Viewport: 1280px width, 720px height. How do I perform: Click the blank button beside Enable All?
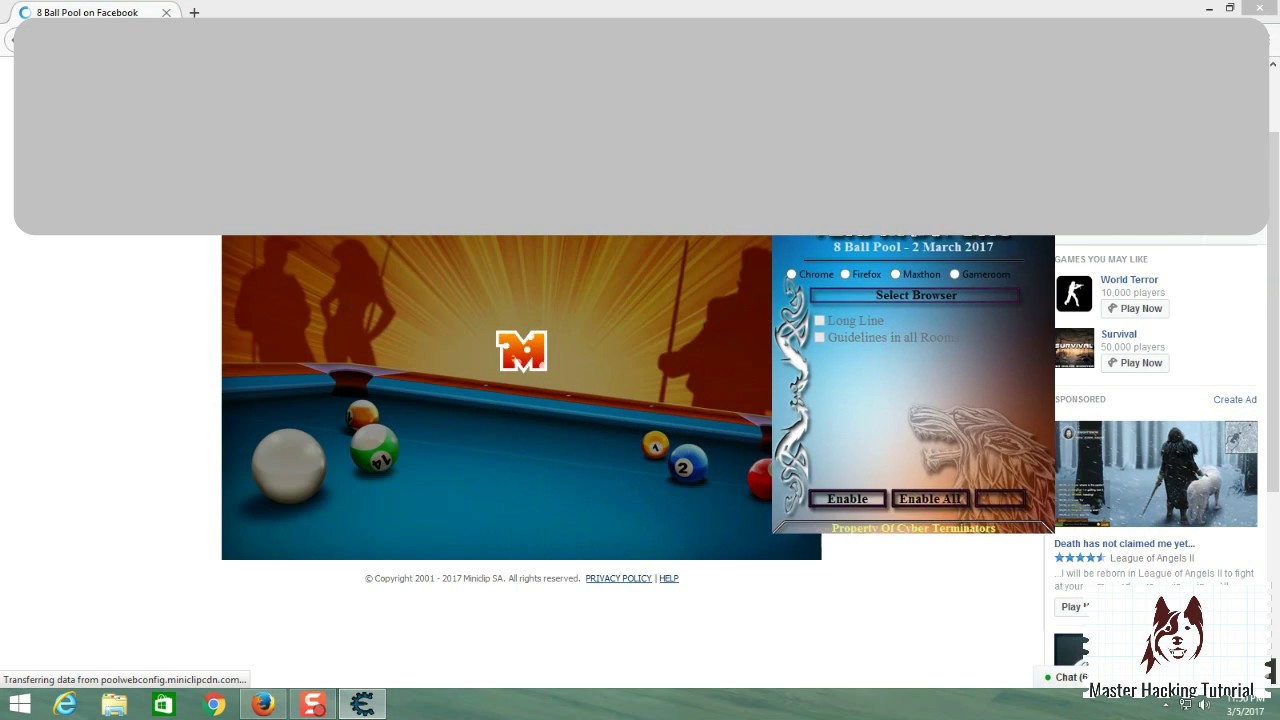(x=999, y=499)
